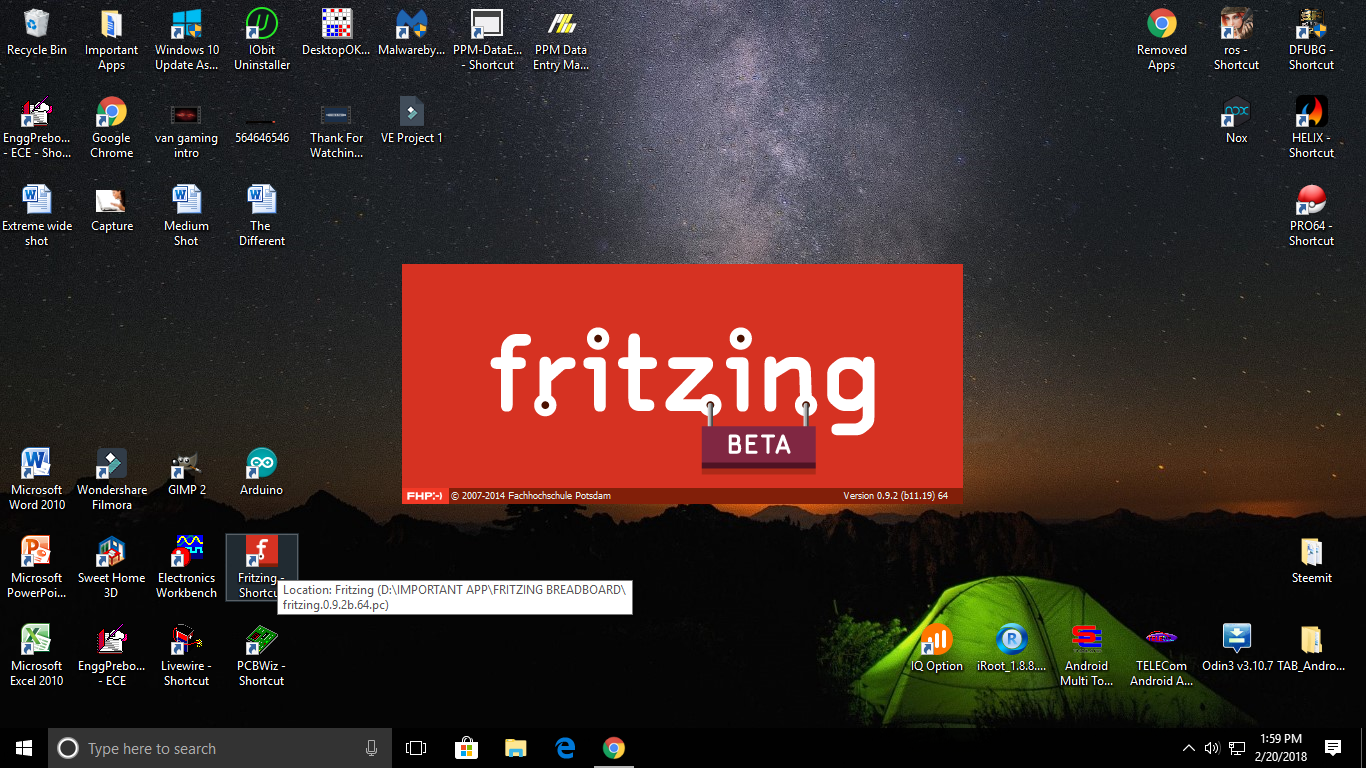Select the Extreme wide shot Word document
Image resolution: width=1366 pixels, height=768 pixels.
pyautogui.click(x=37, y=216)
